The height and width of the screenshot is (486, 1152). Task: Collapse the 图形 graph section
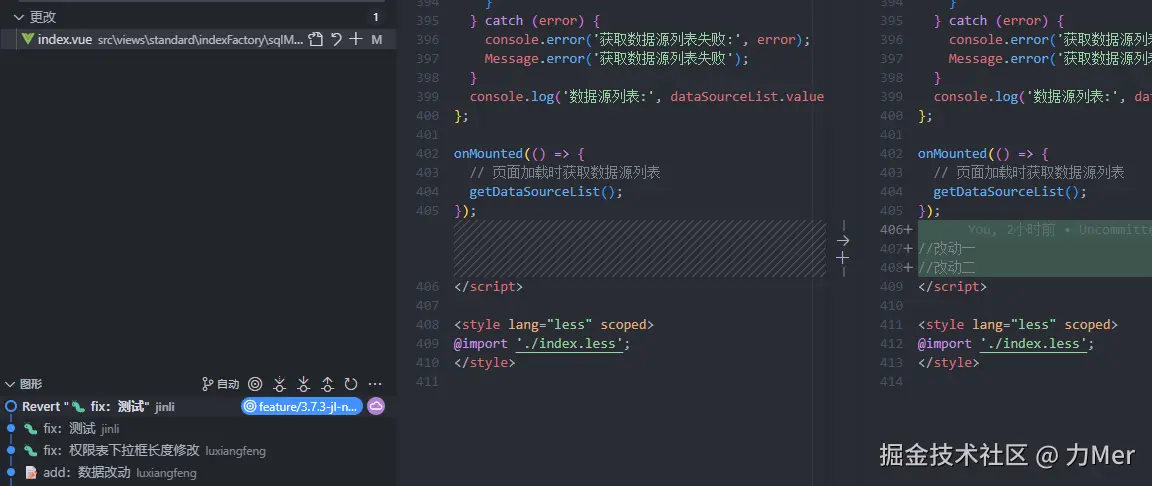pyautogui.click(x=10, y=384)
